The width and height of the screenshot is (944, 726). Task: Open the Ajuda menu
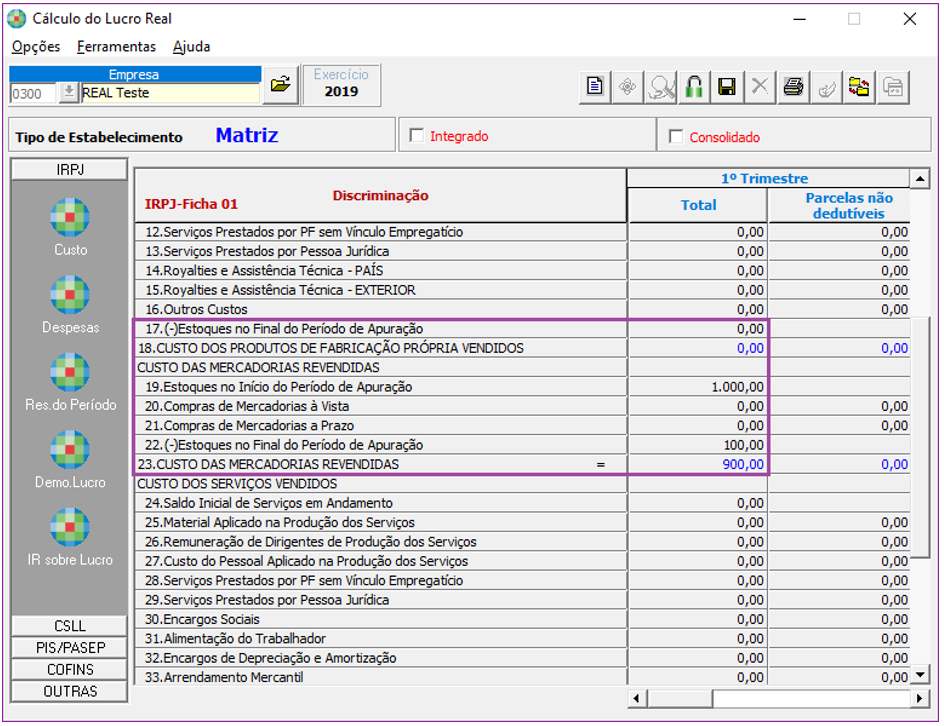tap(191, 46)
